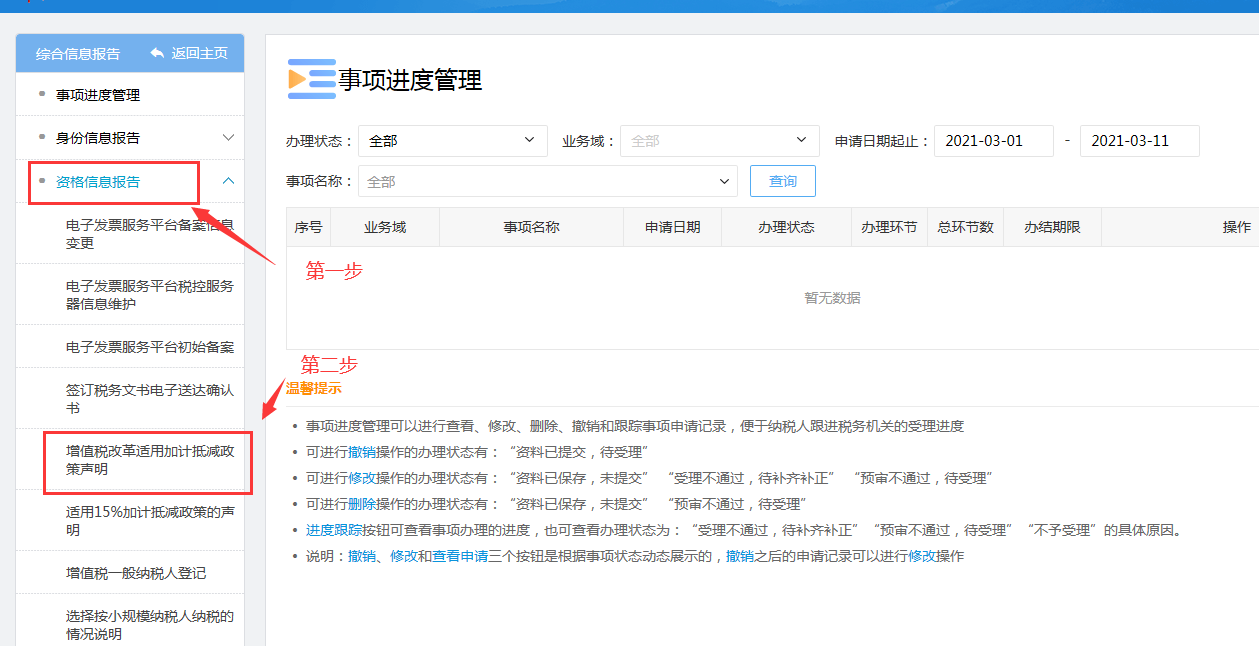
Task: Open 适用15%加计抵减政策的声明
Action: tap(149, 520)
